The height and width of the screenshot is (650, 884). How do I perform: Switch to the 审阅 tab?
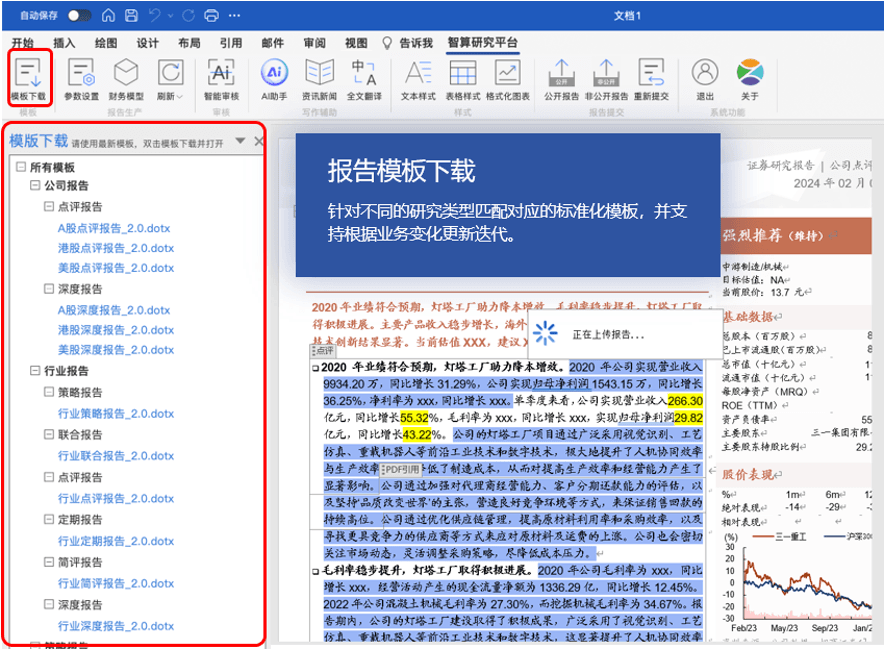315,43
